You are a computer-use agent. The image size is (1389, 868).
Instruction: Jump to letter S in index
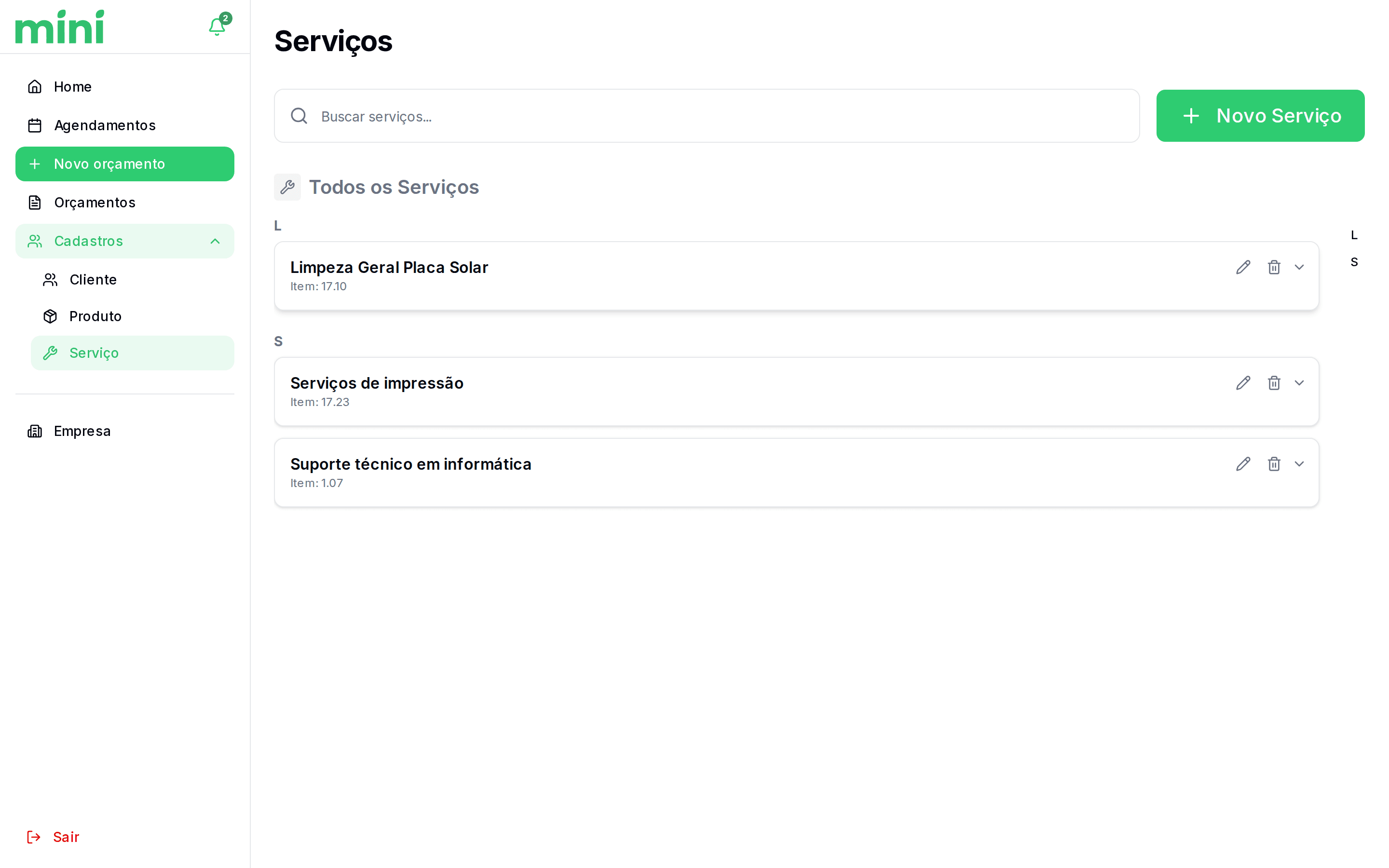coord(1354,262)
